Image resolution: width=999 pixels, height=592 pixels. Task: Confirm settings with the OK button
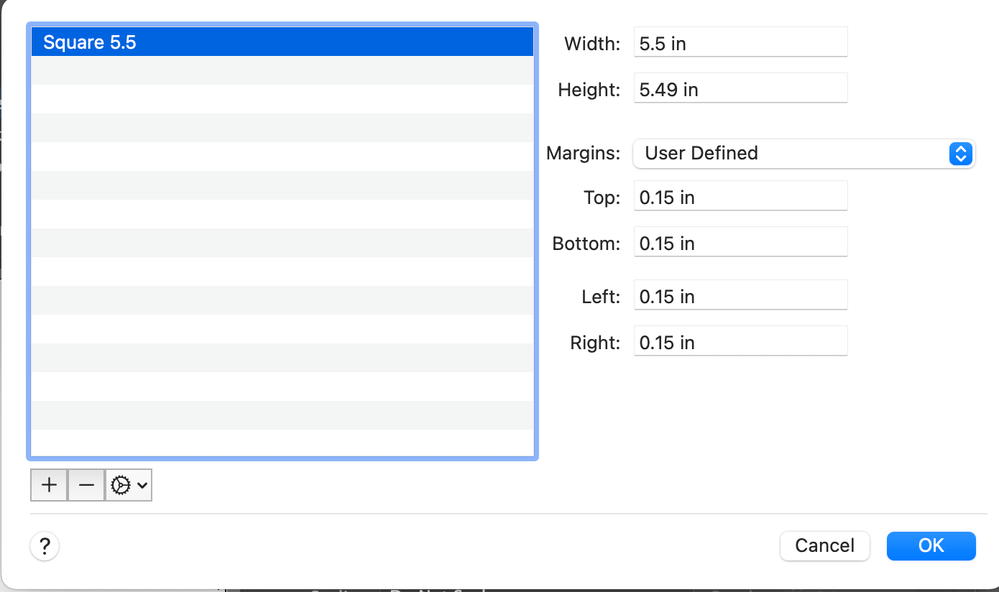tap(930, 545)
